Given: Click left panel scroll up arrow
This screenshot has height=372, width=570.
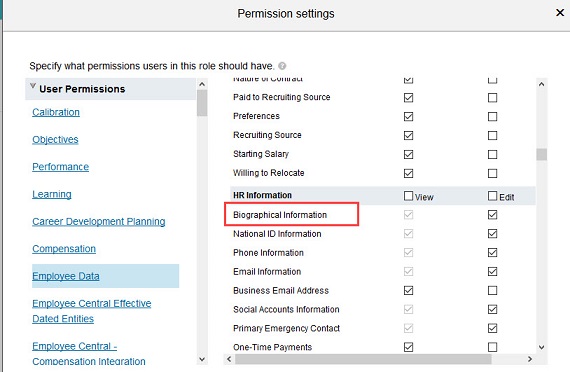Looking at the screenshot, I should pyautogui.click(x=202, y=84).
